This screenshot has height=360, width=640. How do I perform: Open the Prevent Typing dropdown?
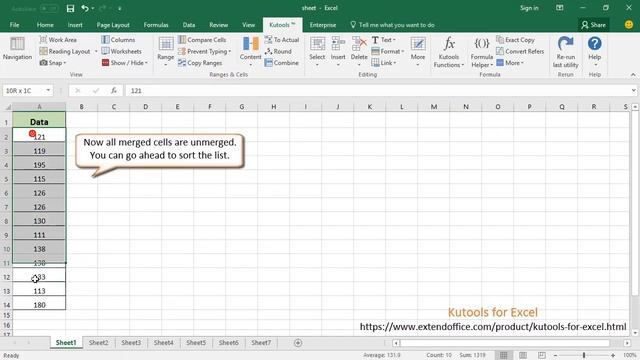(204, 51)
